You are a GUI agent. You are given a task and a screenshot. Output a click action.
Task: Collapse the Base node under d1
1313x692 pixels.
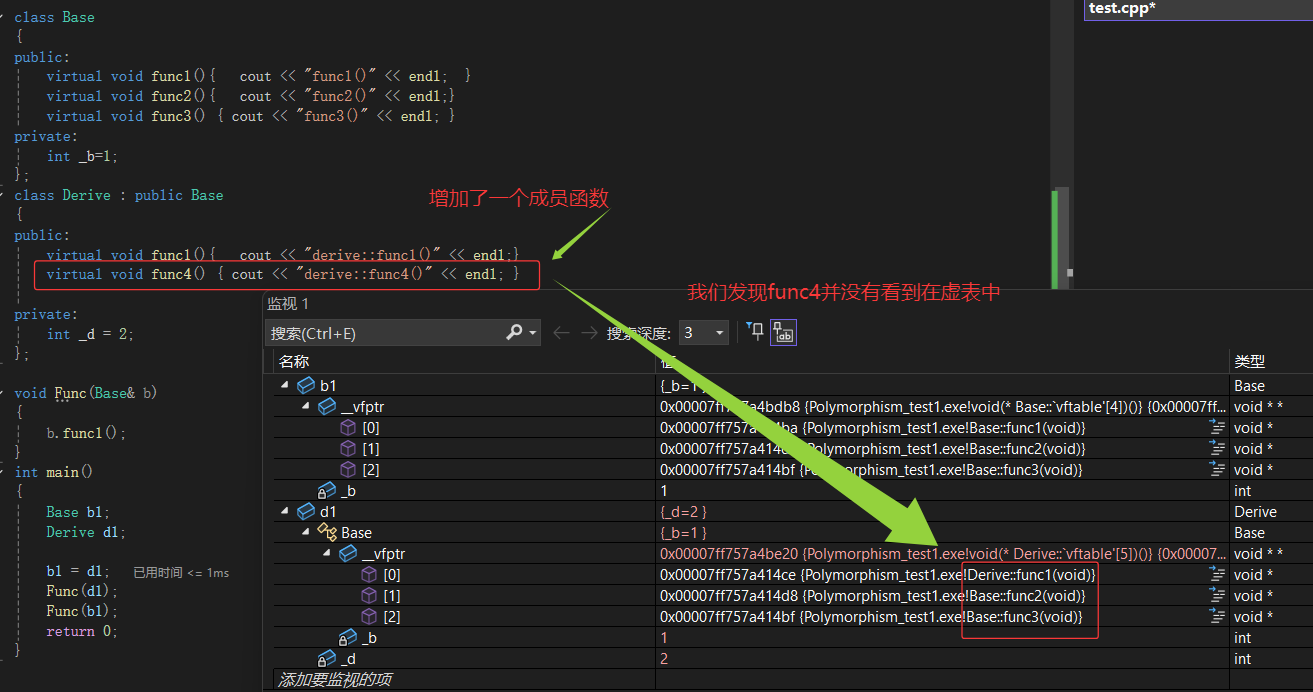click(x=306, y=532)
